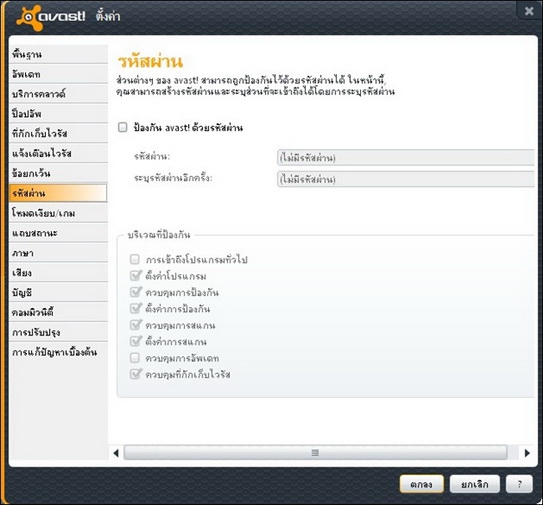Toggle ตั้งค่าการป้องกัน checkbox
Screen dimensions: 543x505
(x=135, y=308)
